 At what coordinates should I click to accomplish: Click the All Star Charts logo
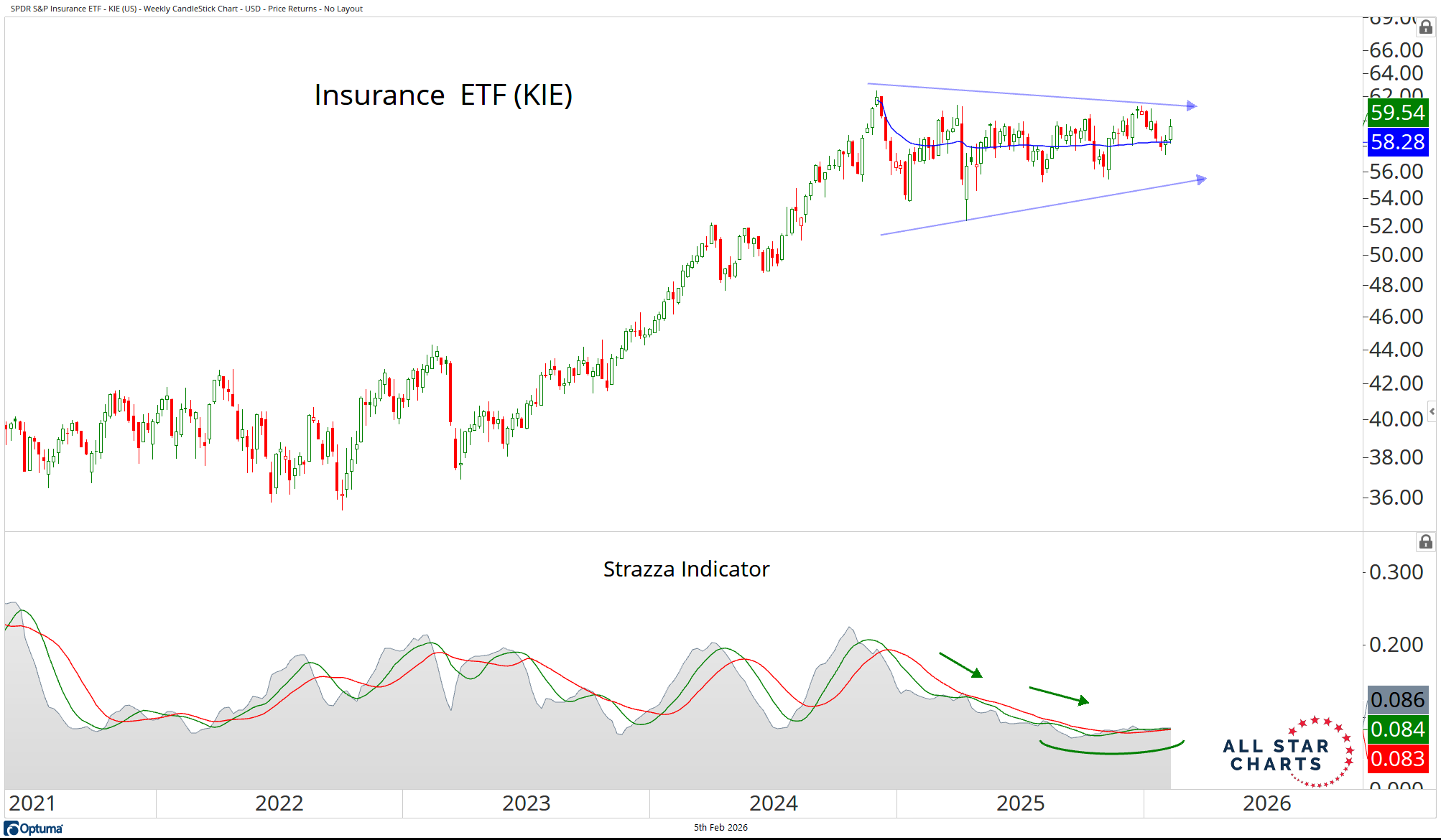pyautogui.click(x=1287, y=752)
